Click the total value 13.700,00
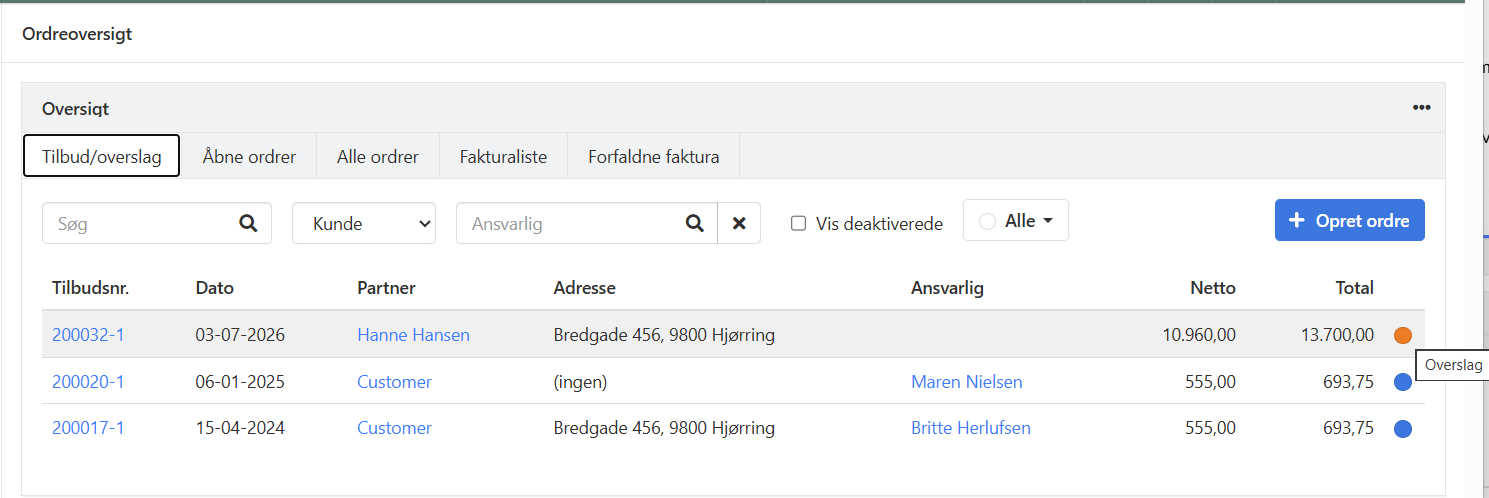This screenshot has width=1489, height=498. pyautogui.click(x=1337, y=335)
